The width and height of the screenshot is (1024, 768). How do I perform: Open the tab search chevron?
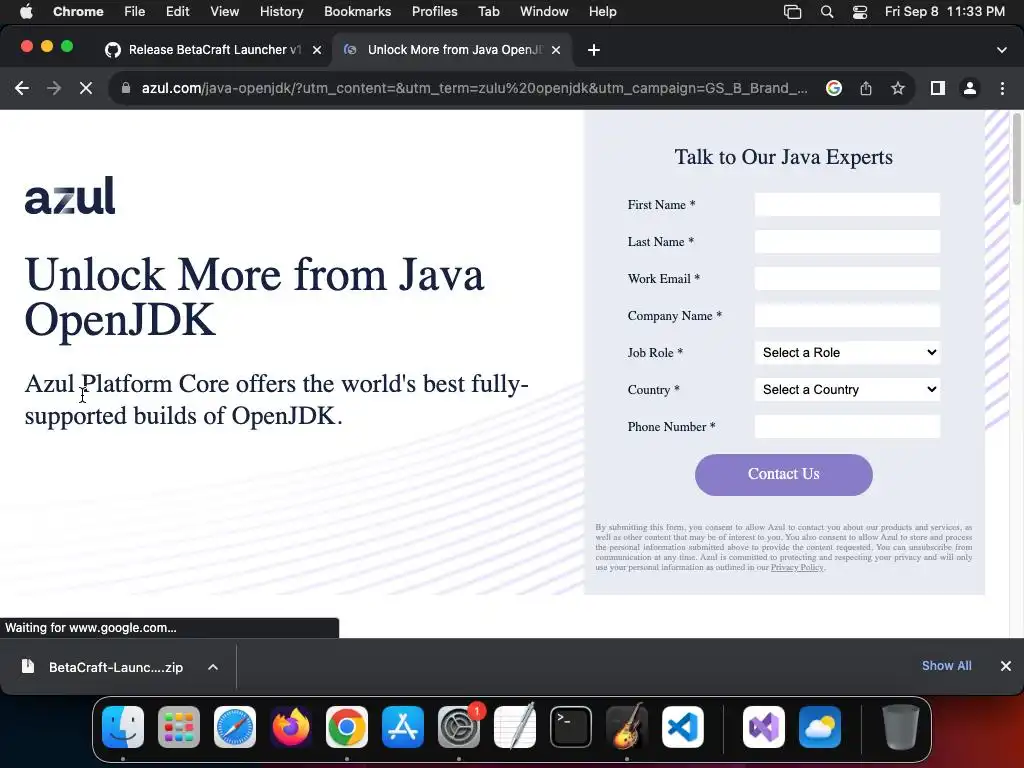pos(1002,50)
